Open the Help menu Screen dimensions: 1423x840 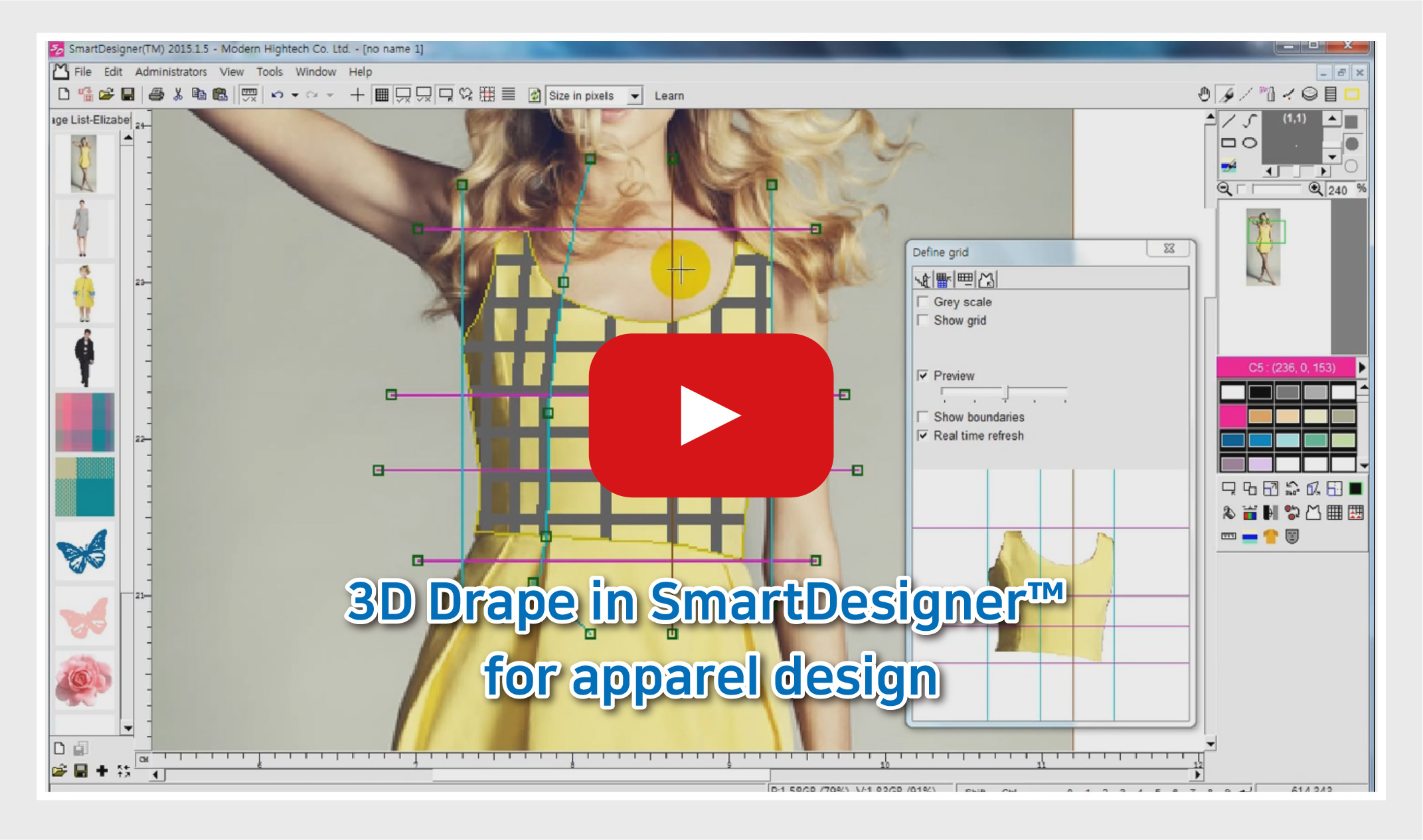click(361, 72)
